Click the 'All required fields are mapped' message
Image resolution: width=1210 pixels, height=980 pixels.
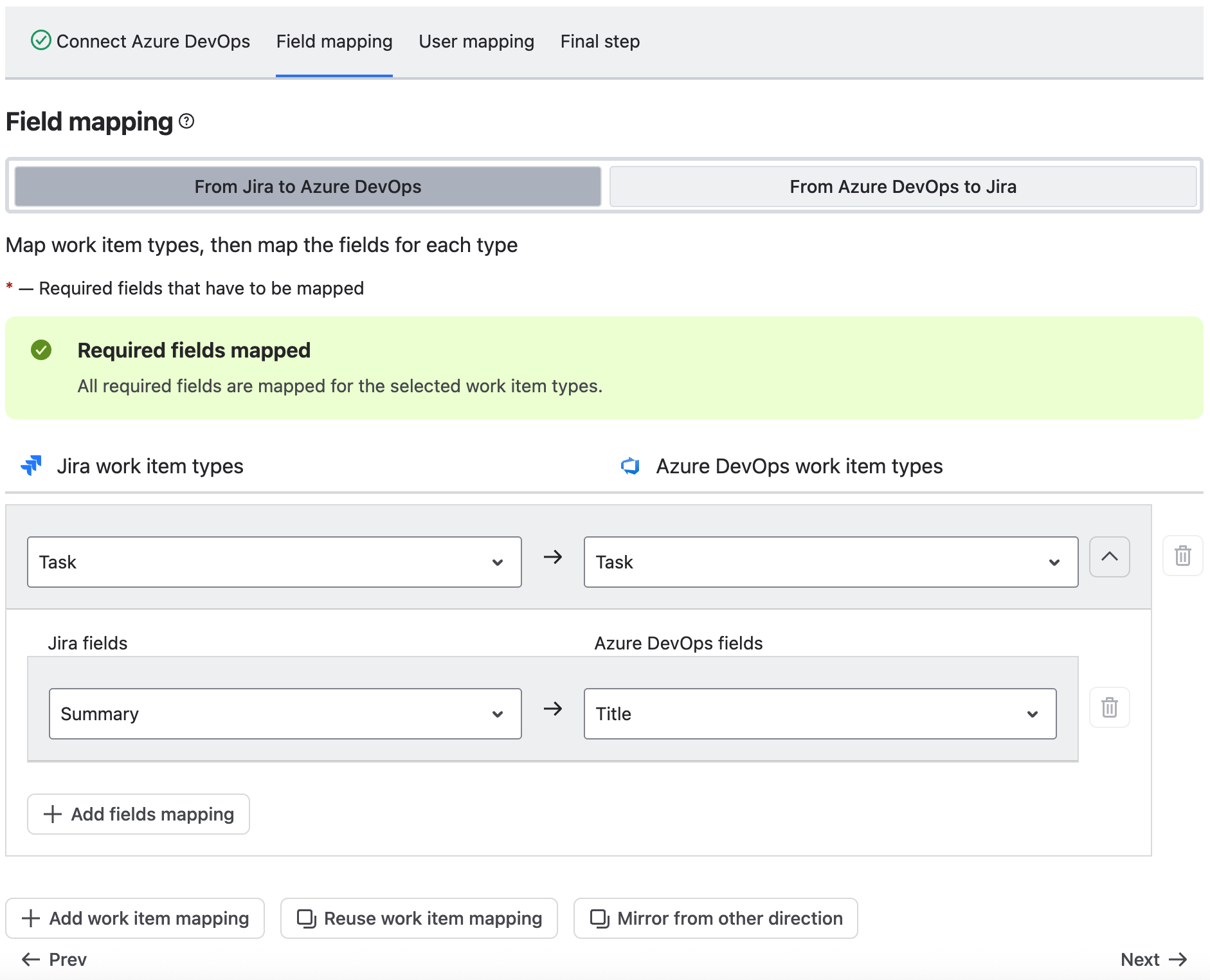pyautogui.click(x=340, y=386)
